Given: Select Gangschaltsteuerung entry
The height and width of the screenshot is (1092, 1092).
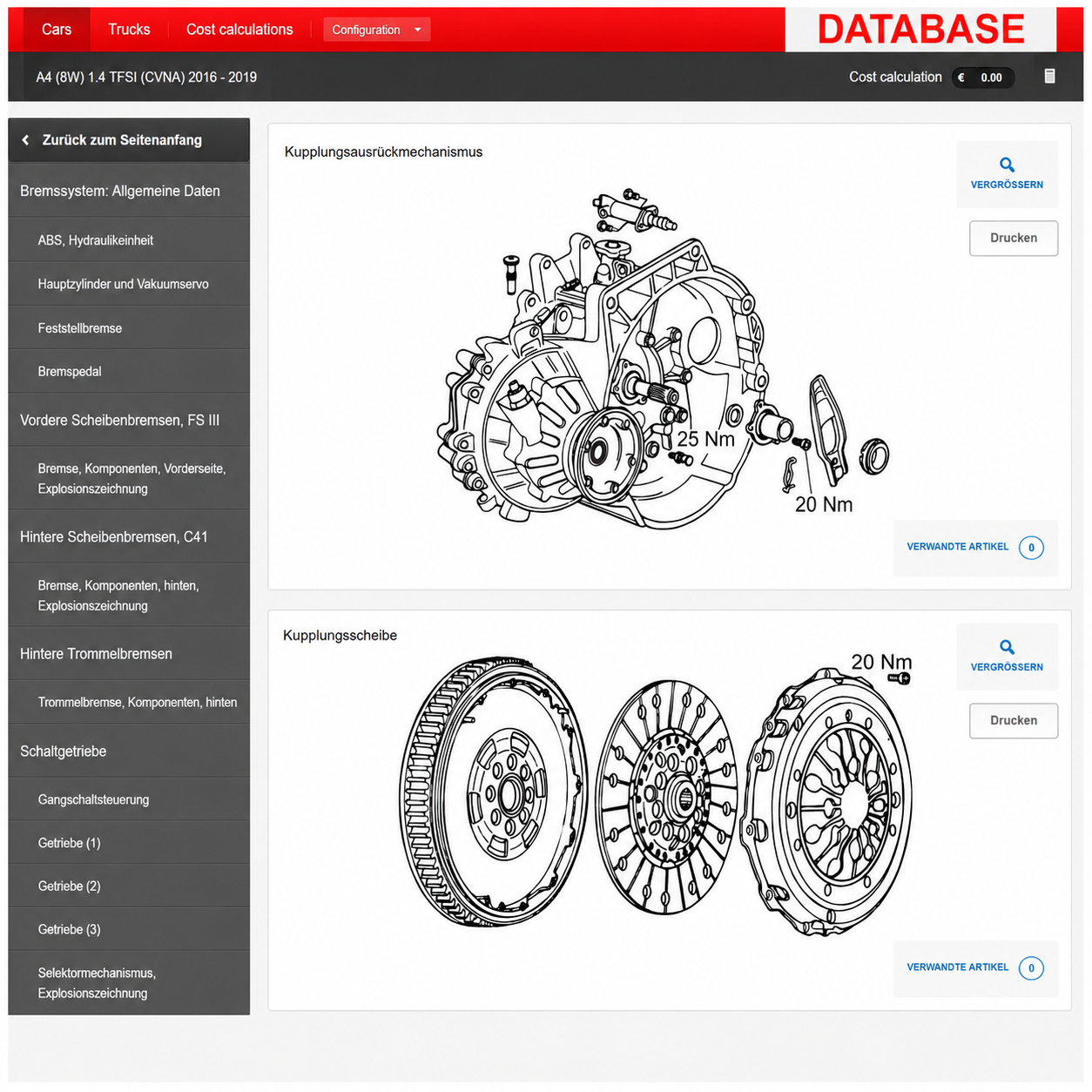Looking at the screenshot, I should (x=129, y=799).
